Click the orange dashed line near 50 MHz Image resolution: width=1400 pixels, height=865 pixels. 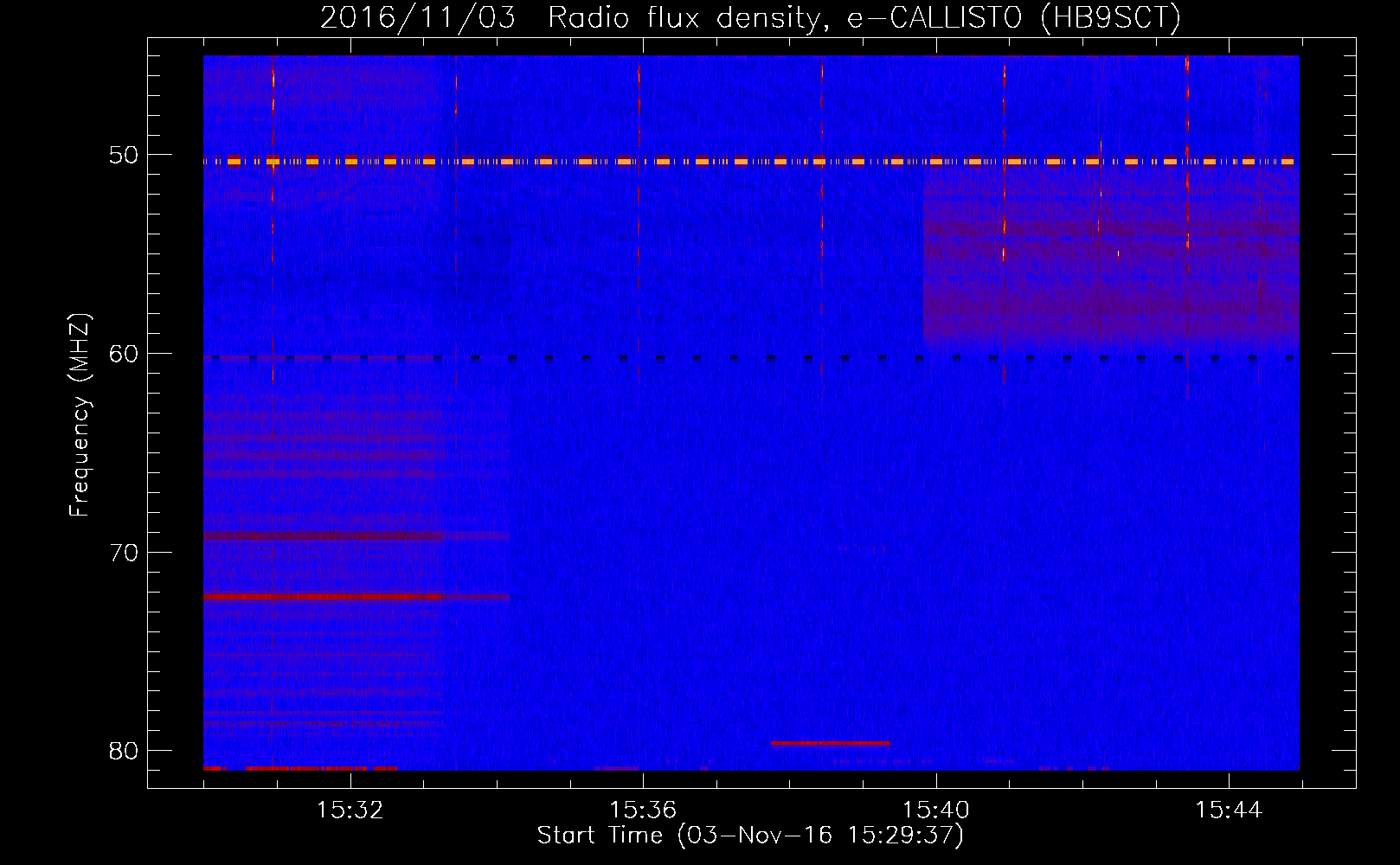(x=749, y=161)
